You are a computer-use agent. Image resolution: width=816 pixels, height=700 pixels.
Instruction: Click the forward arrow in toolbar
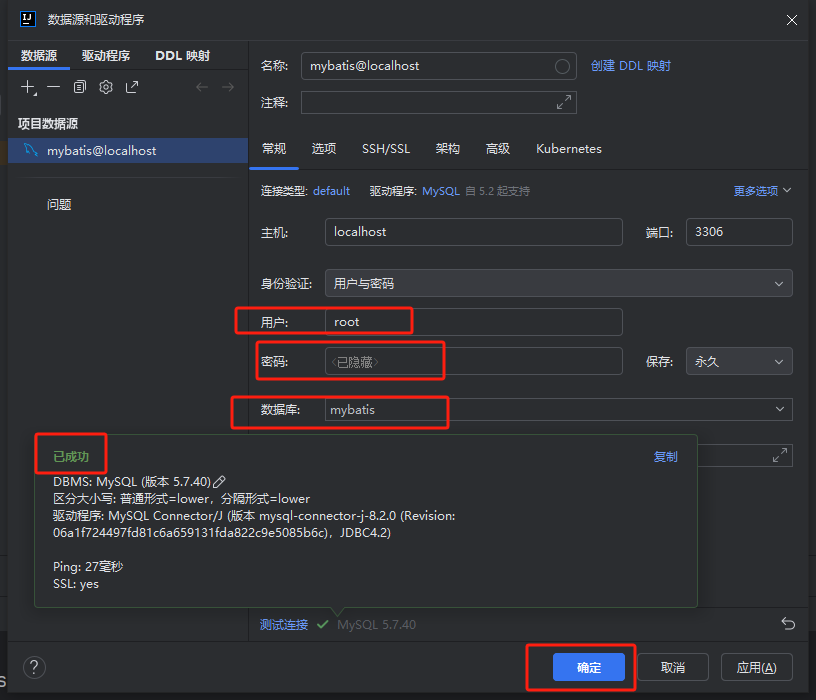[x=228, y=87]
